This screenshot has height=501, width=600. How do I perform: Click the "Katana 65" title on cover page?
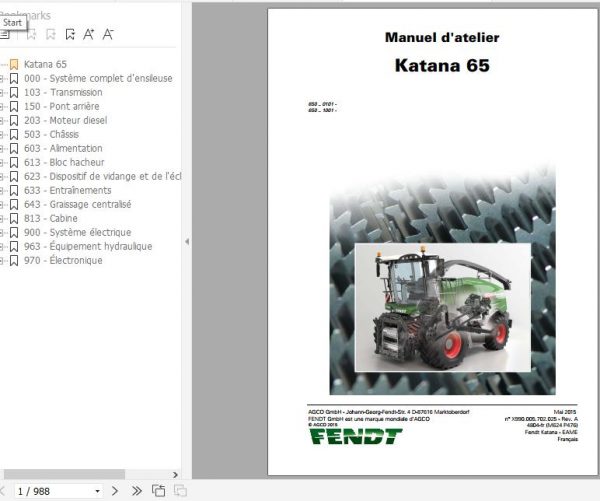(442, 65)
